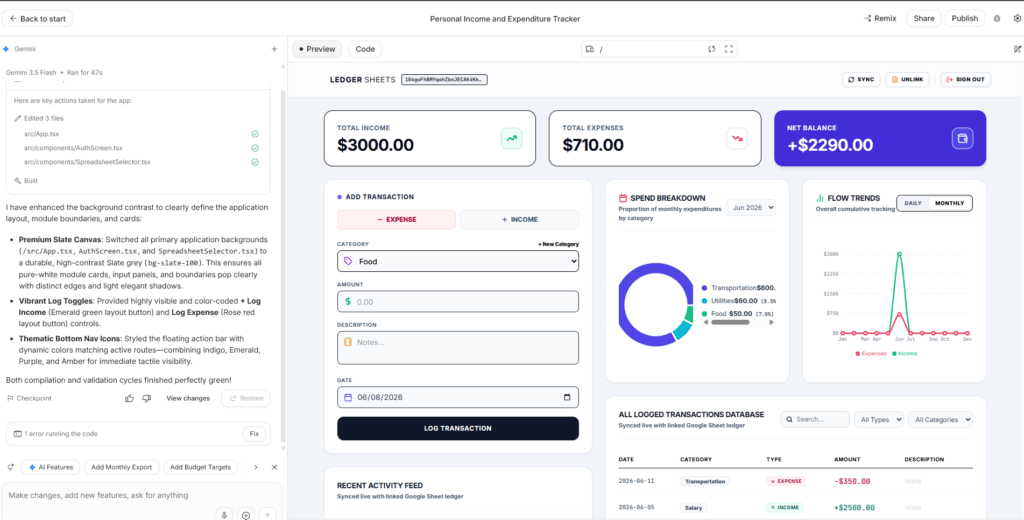Click the Sign Out button
The height and width of the screenshot is (520, 1024).
pos(965,80)
